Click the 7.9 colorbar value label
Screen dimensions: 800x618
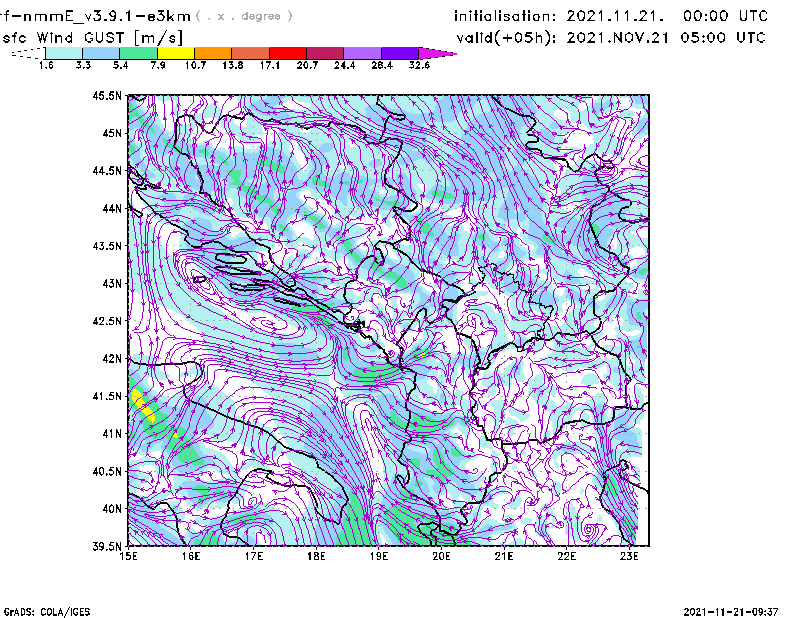tap(158, 65)
